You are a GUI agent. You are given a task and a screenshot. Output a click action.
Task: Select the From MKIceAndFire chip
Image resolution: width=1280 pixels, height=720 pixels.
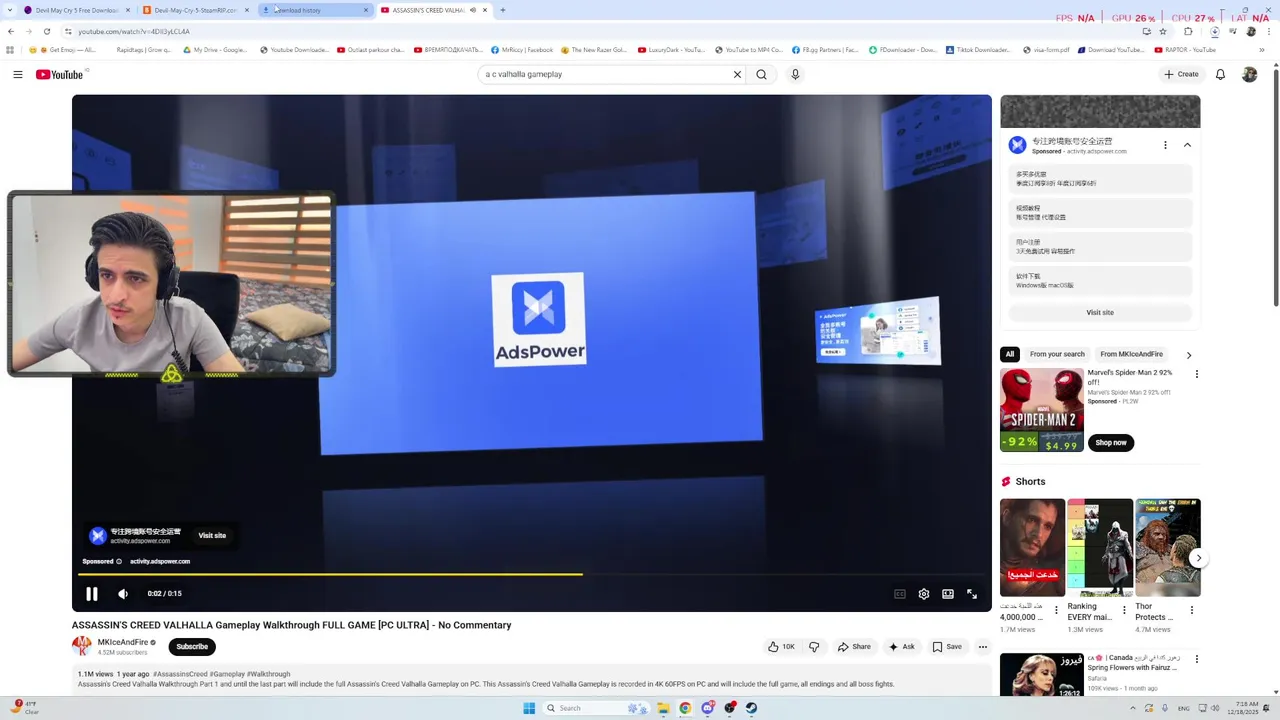(1131, 354)
